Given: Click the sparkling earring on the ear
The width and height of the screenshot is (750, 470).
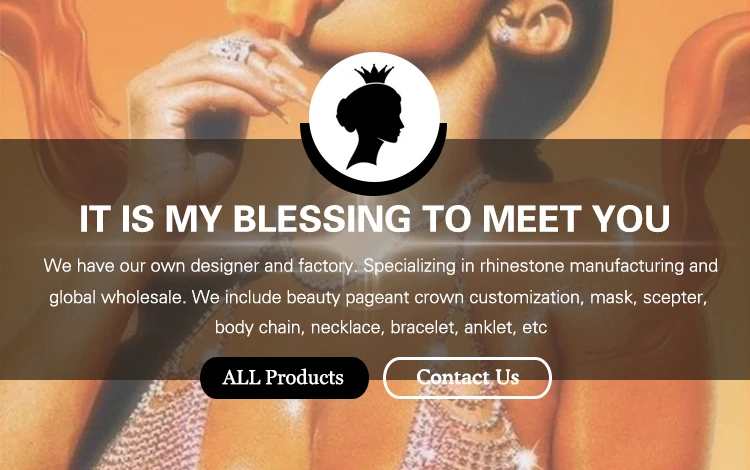Looking at the screenshot, I should [x=502, y=33].
